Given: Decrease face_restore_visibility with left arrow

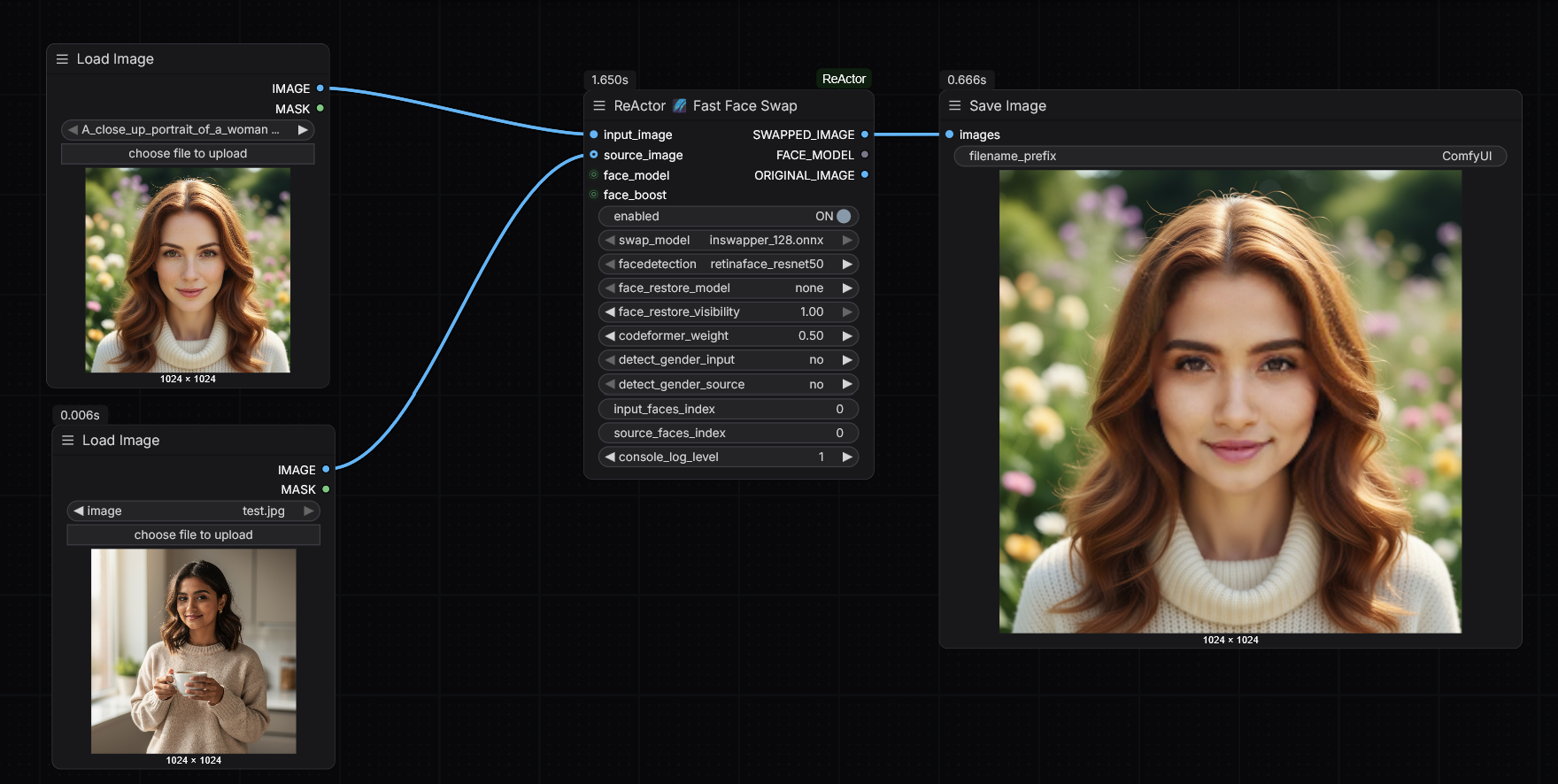Looking at the screenshot, I should [x=610, y=312].
